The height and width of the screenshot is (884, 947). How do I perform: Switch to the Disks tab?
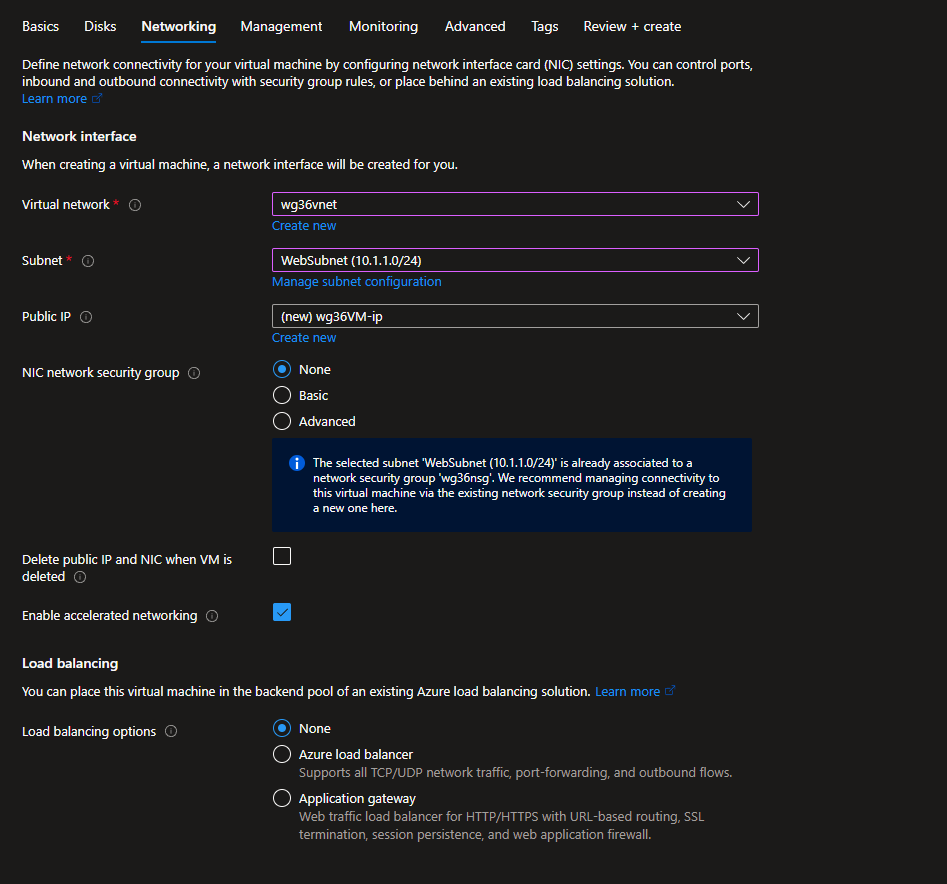100,26
